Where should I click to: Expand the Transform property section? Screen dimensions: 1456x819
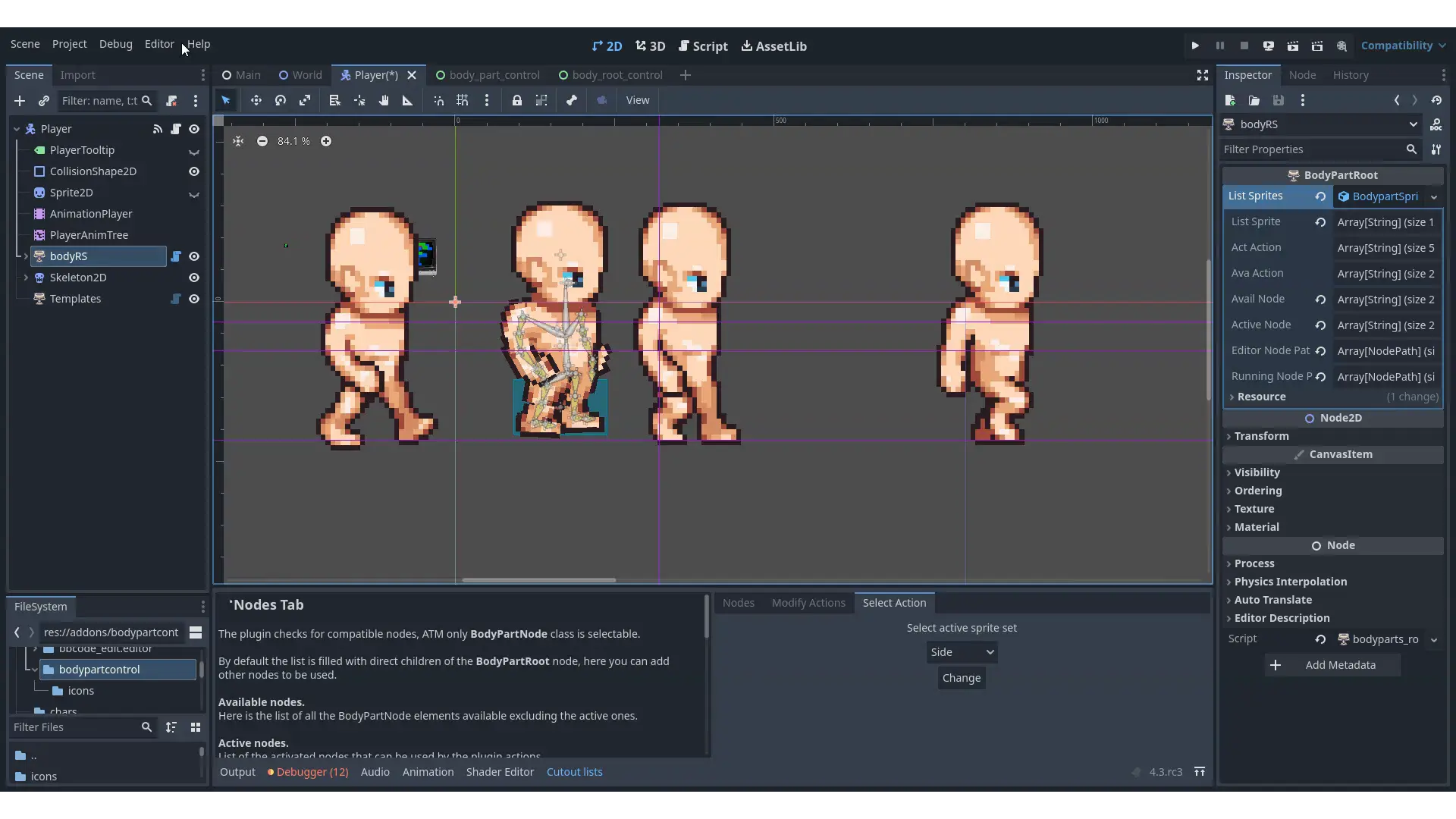pyautogui.click(x=1261, y=436)
